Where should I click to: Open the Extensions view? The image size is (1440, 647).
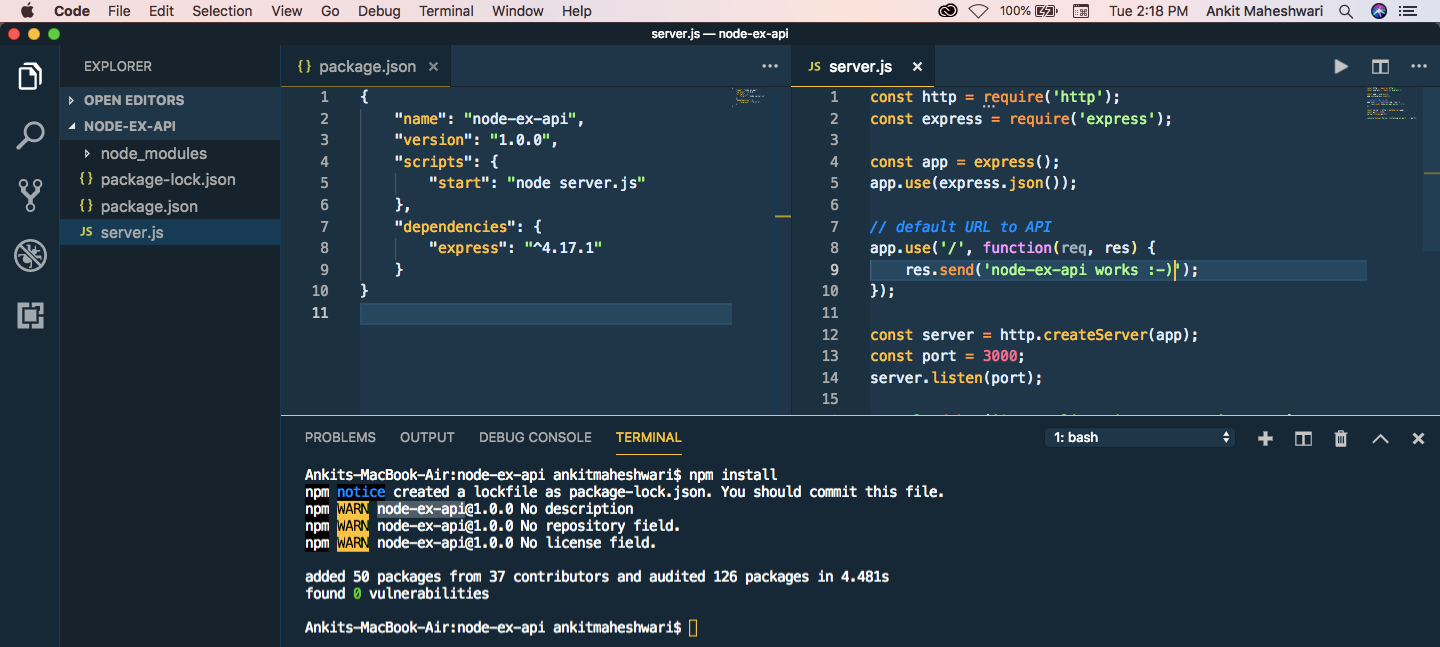click(30, 316)
